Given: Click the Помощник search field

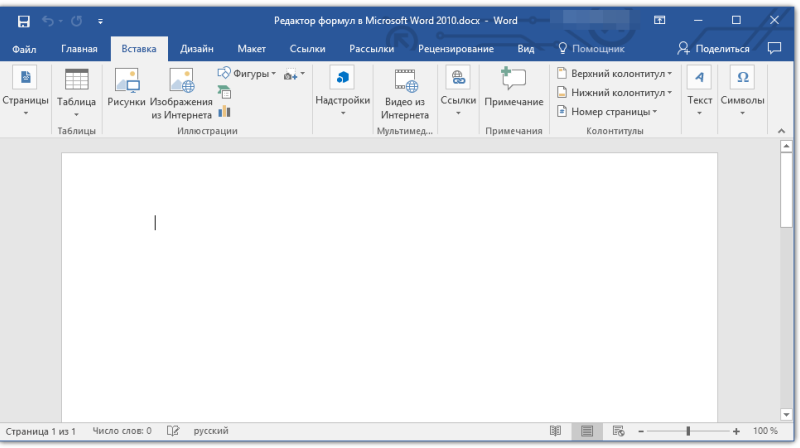Looking at the screenshot, I should click(x=591, y=49).
